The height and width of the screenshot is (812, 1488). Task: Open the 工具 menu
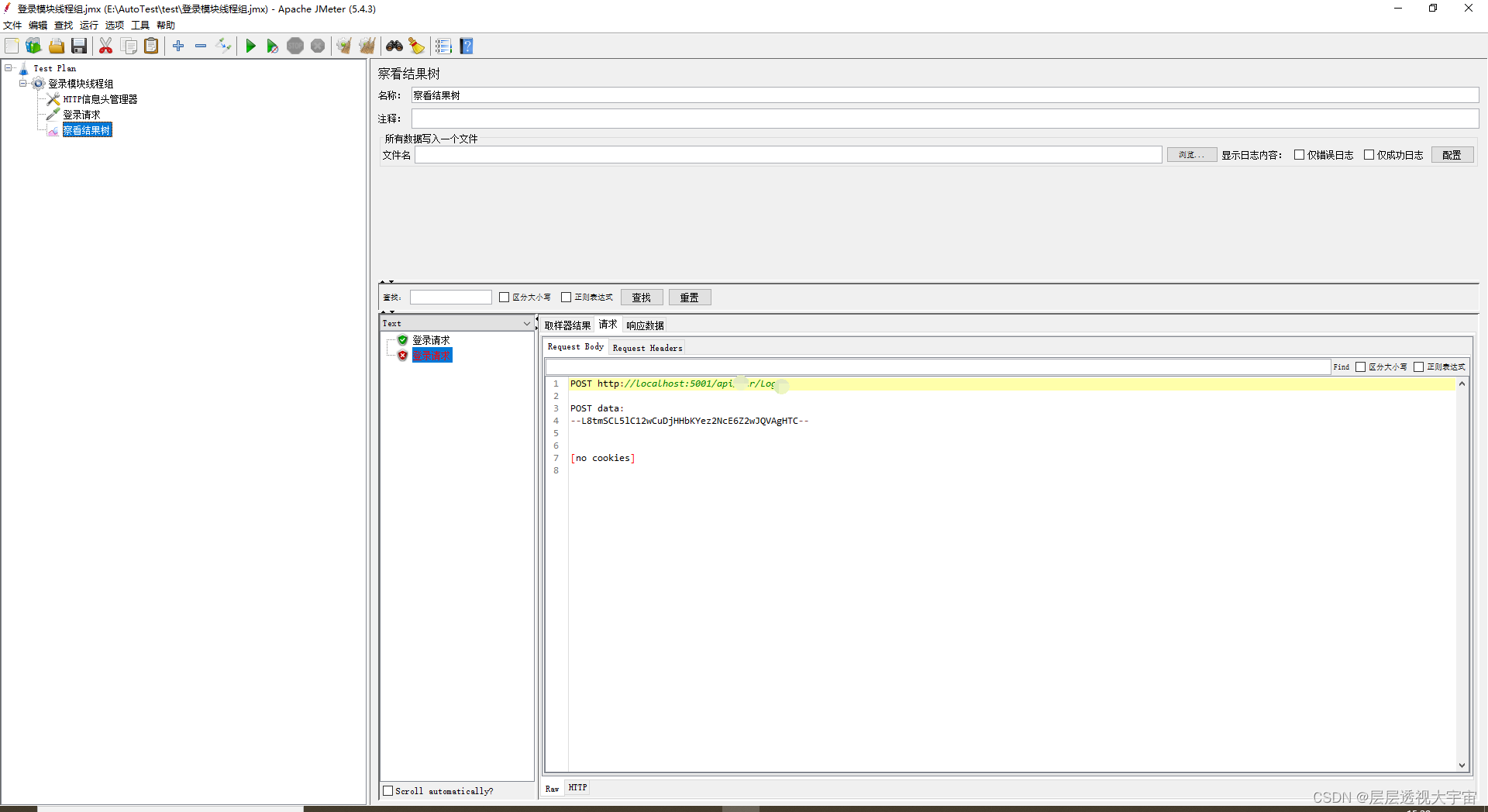pos(140,26)
